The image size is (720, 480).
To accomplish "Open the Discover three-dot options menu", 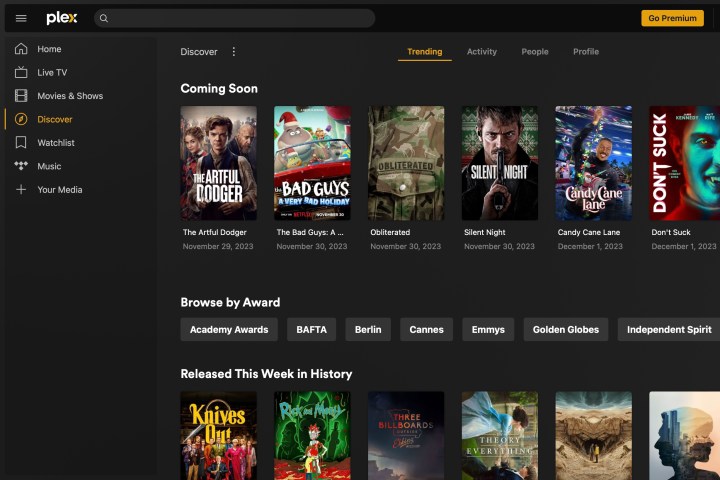I will tap(234, 52).
